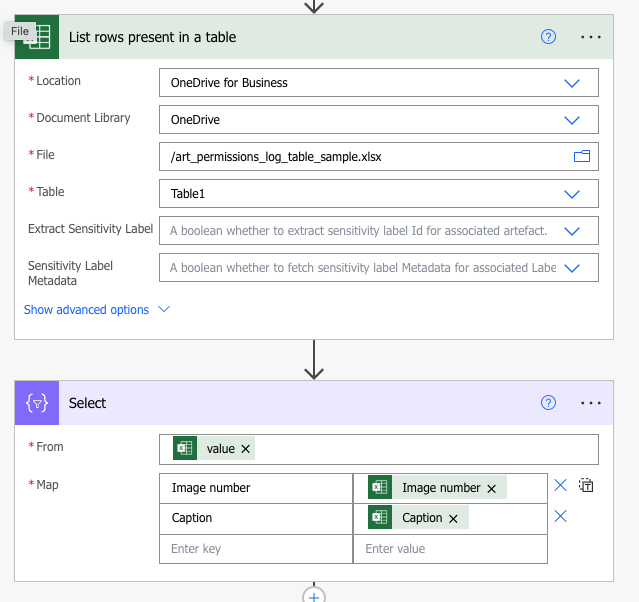Click the Select action icon
Screen dimensions: 639x602
[38, 403]
